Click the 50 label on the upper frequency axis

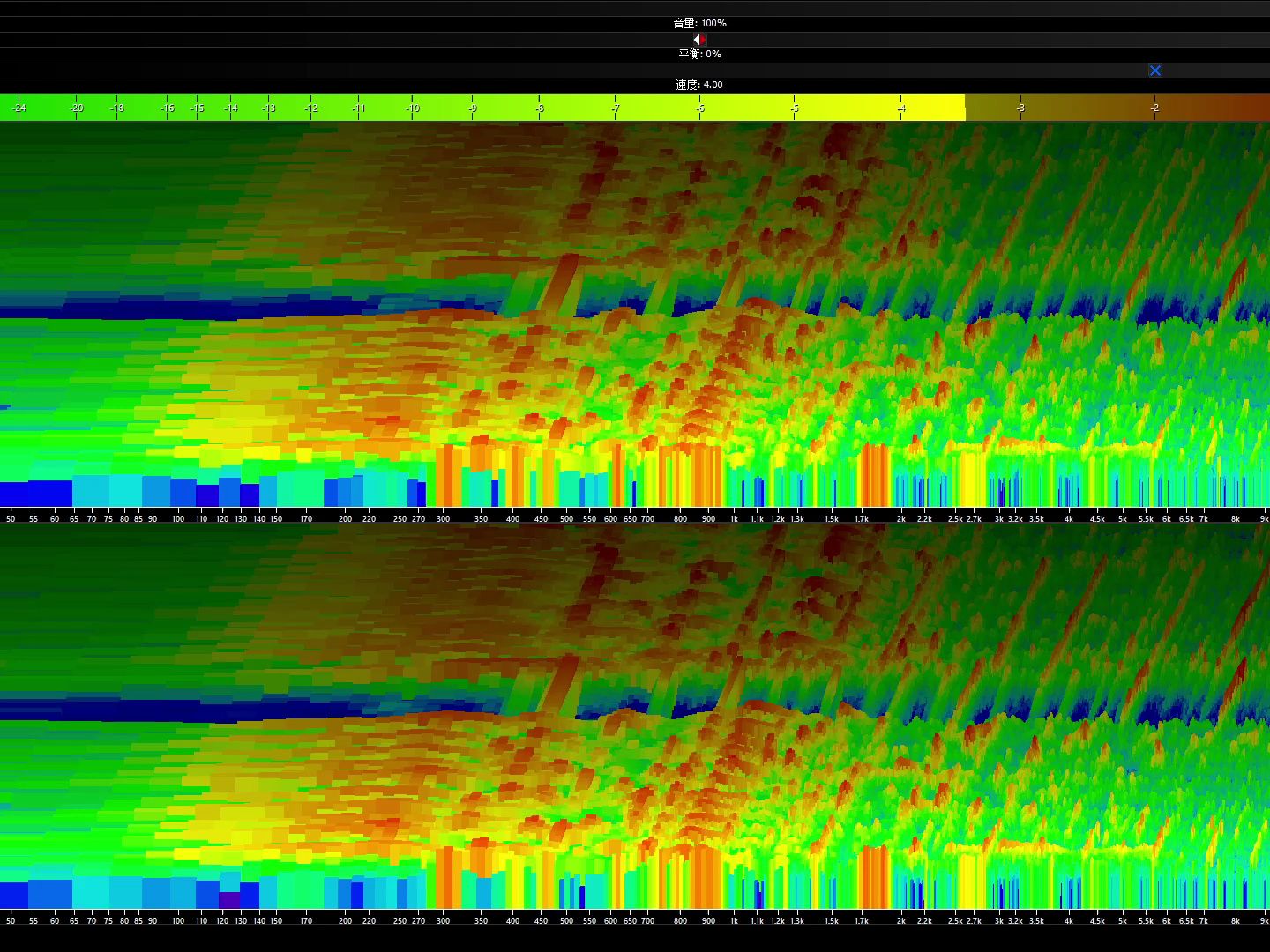(11, 518)
